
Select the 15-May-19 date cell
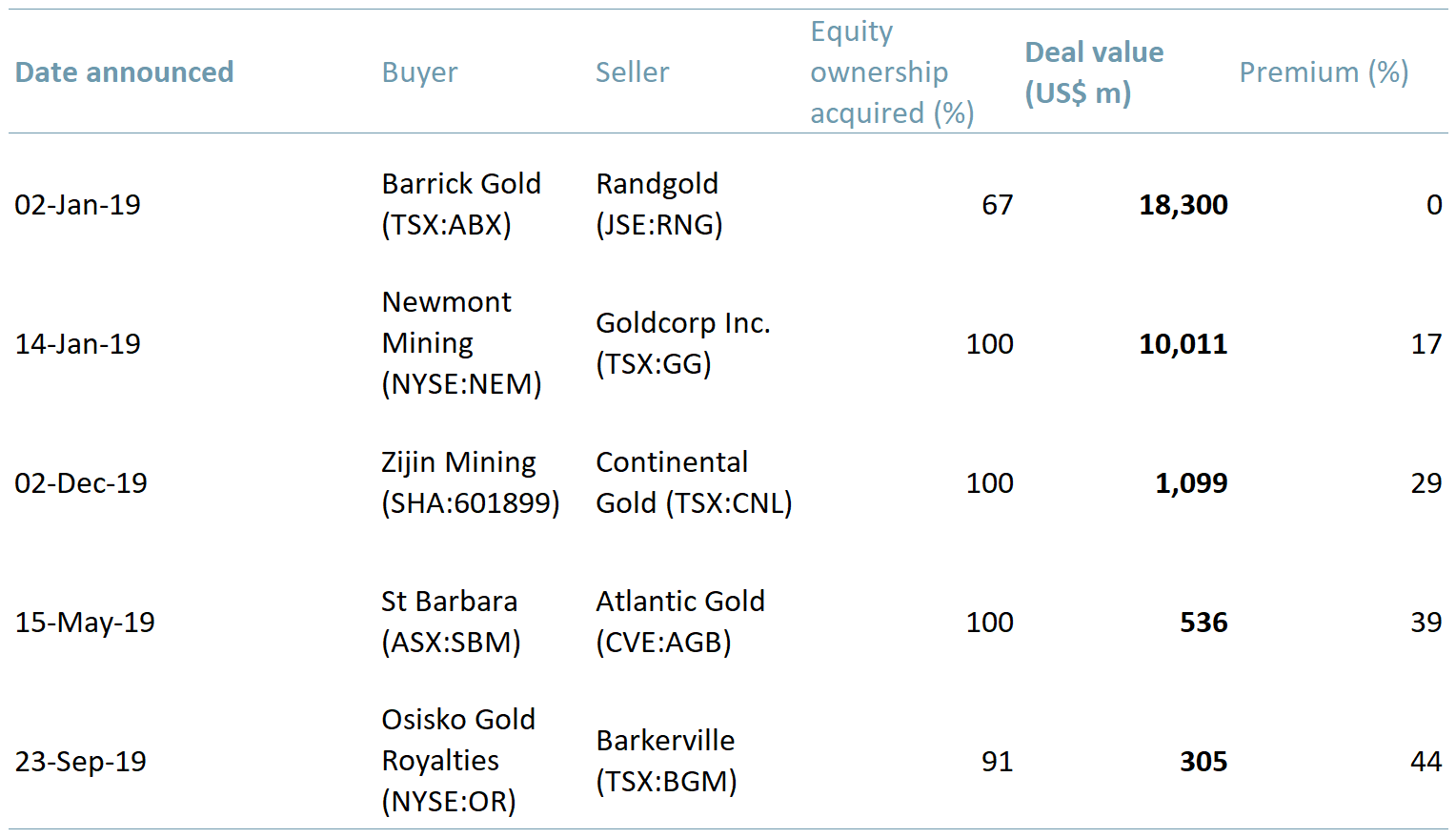pyautogui.click(x=85, y=623)
